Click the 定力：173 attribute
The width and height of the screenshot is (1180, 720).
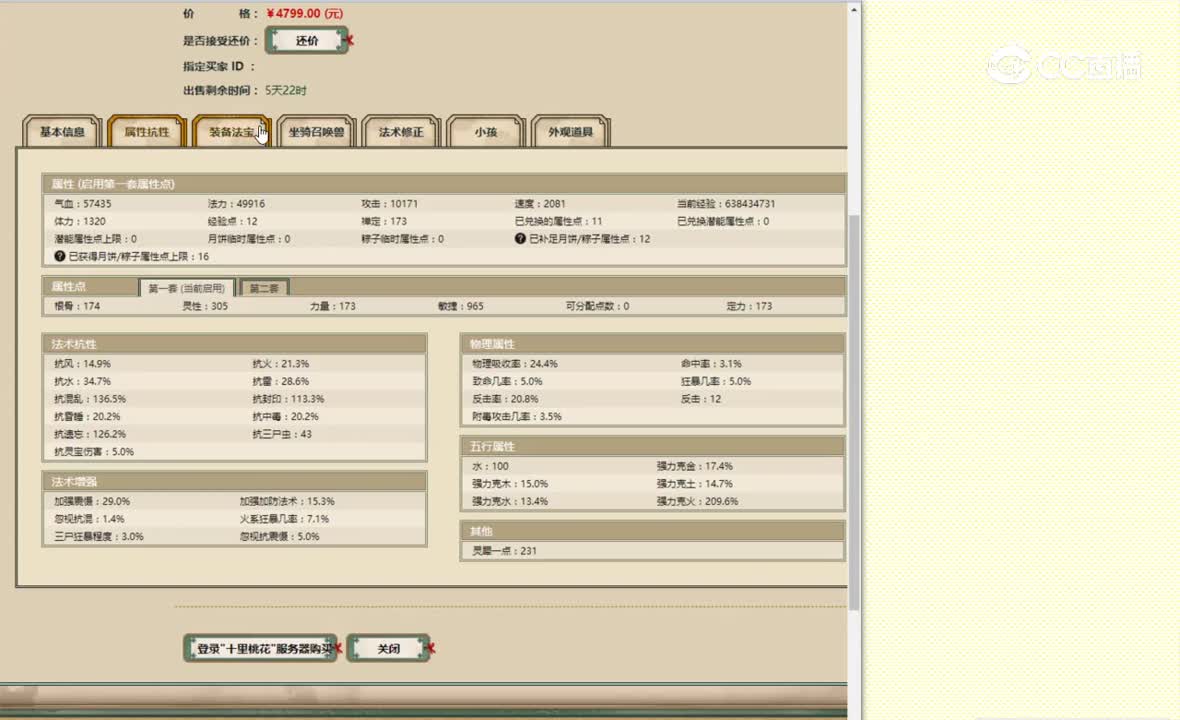[750, 306]
